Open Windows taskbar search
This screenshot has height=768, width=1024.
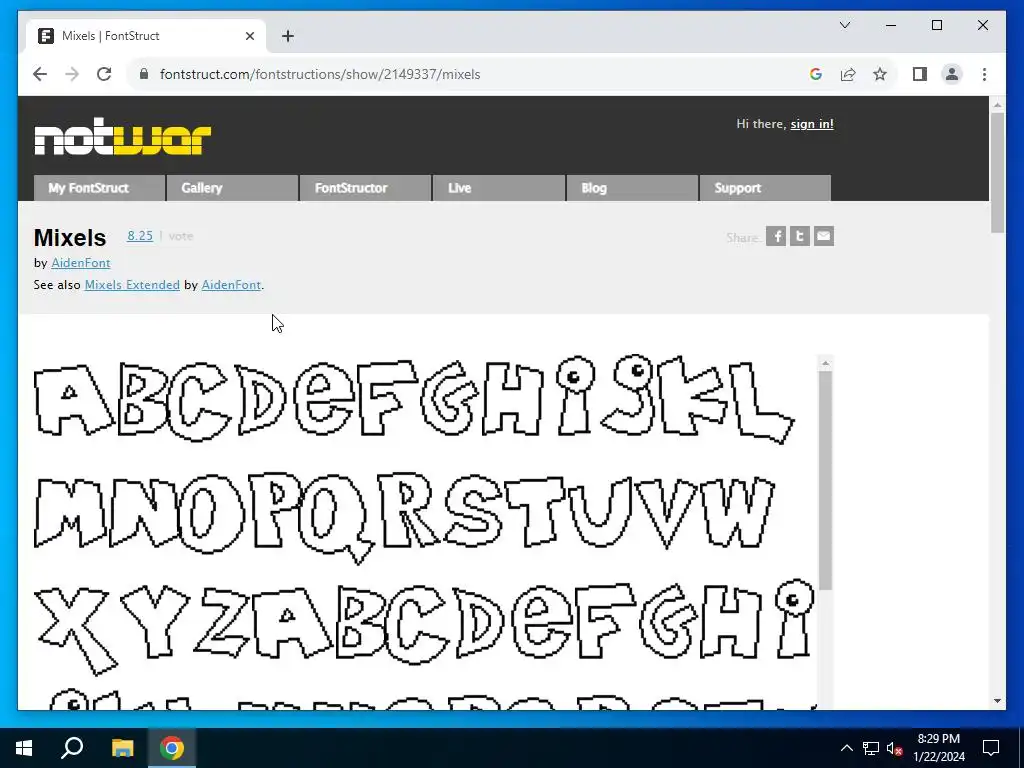tap(72, 748)
